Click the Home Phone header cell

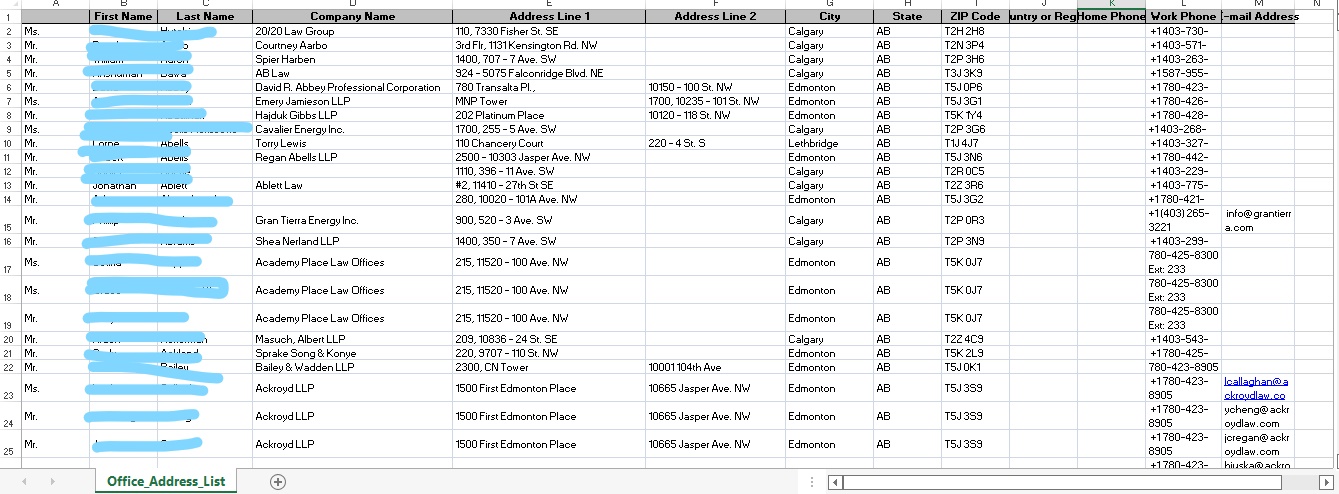click(1111, 17)
